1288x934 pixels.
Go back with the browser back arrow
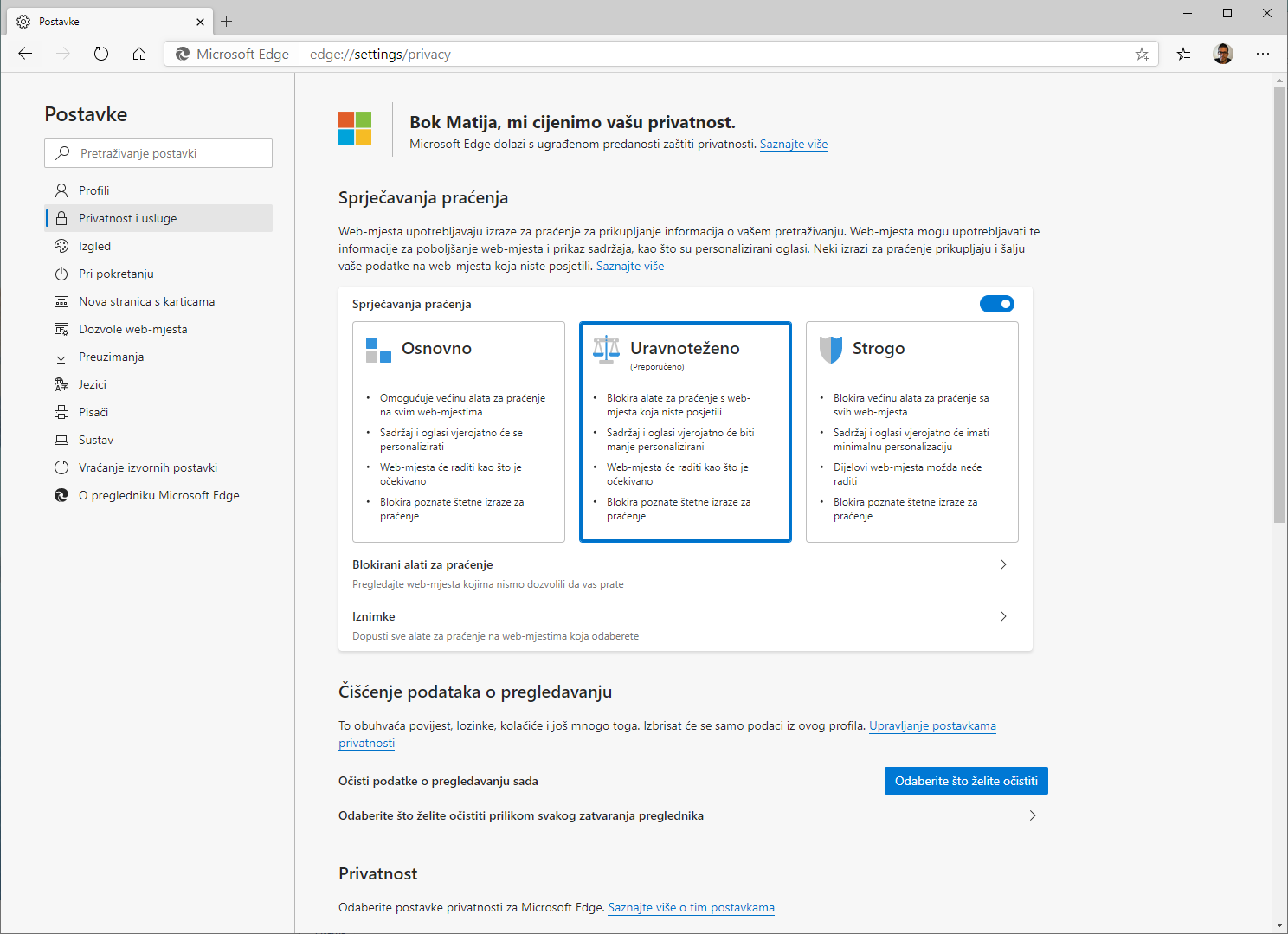click(x=25, y=54)
